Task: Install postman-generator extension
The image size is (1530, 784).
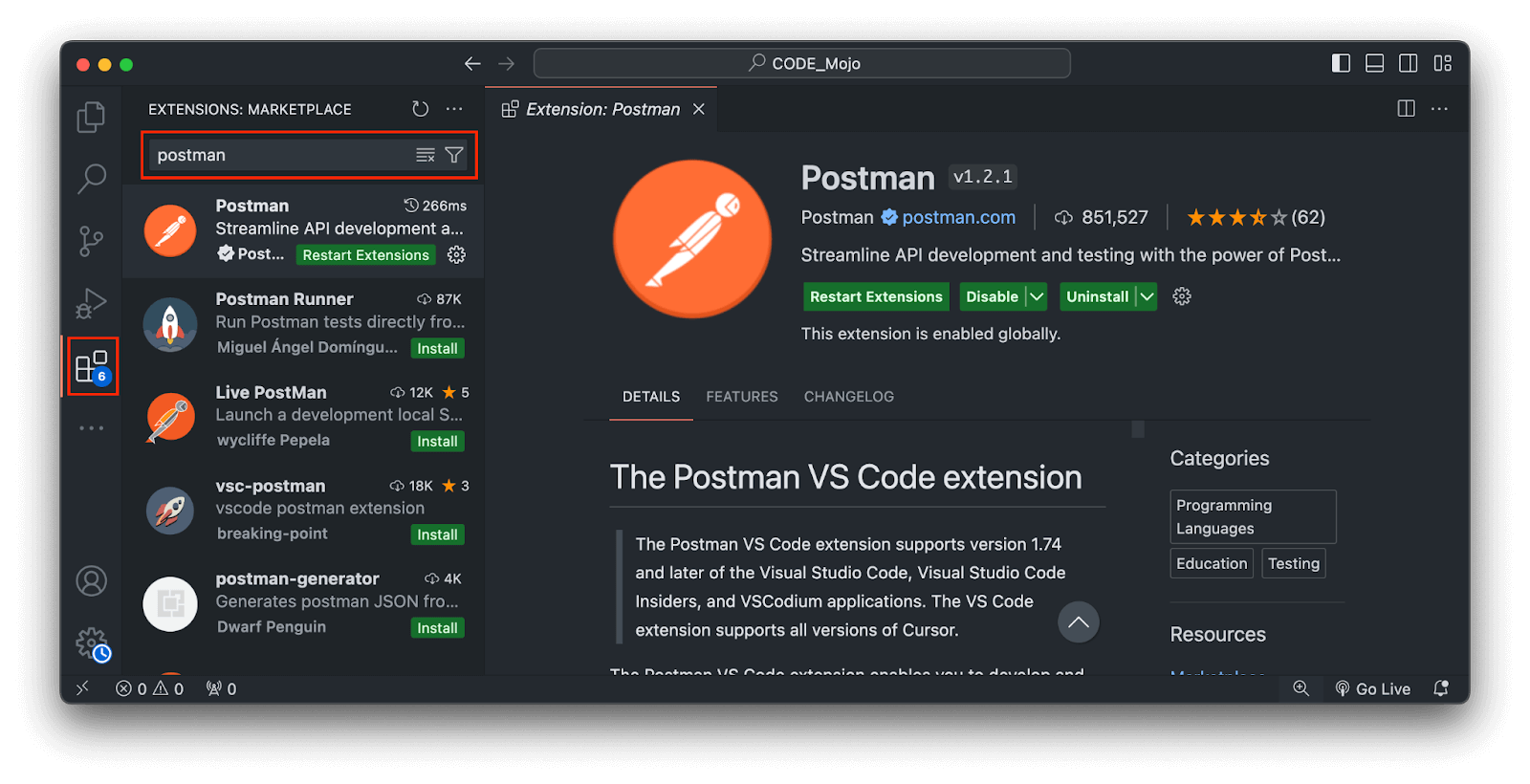Action: click(437, 627)
